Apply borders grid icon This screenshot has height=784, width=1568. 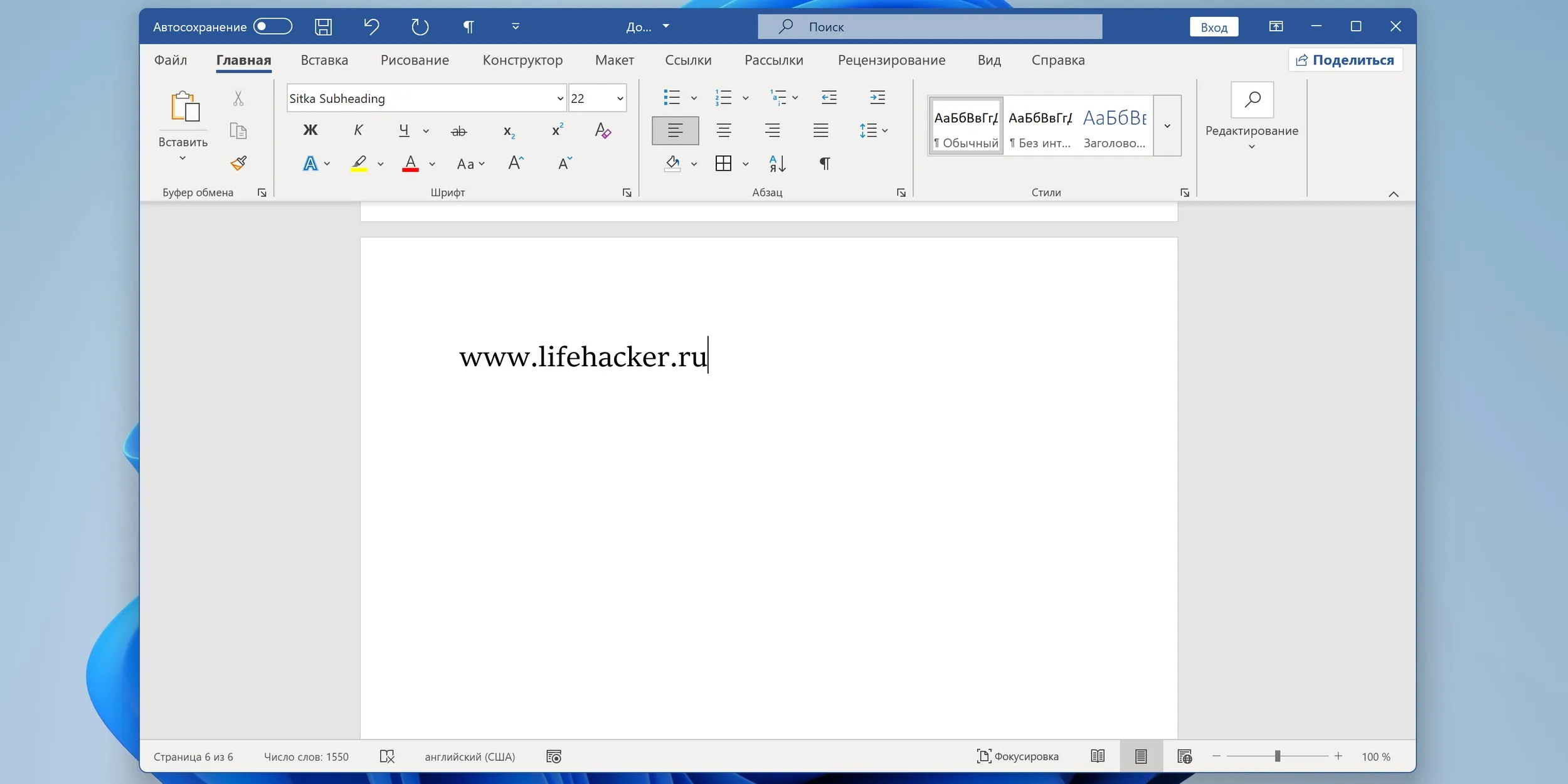[723, 164]
